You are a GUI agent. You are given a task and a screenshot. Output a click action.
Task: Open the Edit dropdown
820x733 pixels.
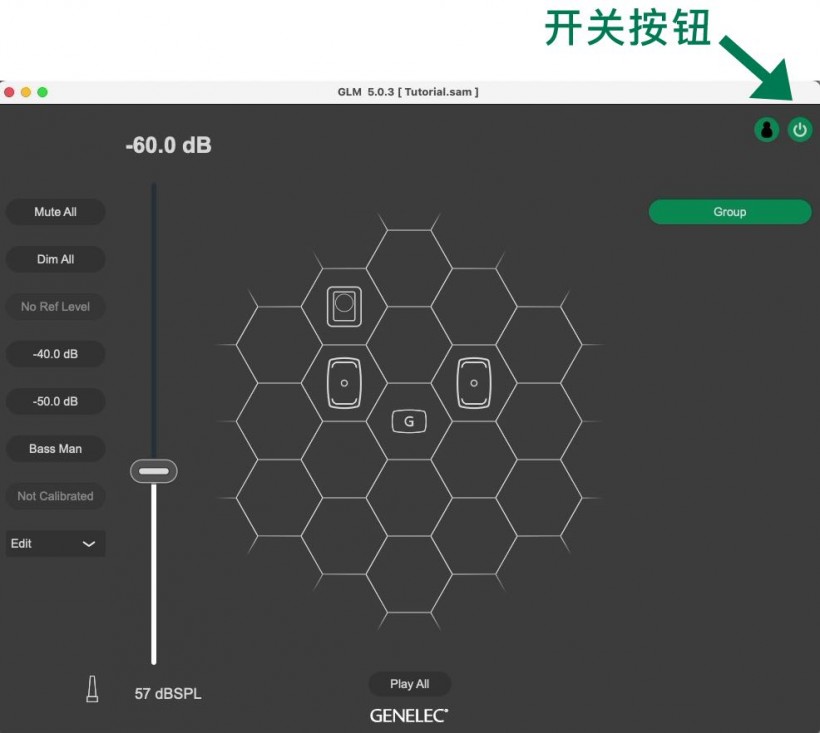coord(55,544)
